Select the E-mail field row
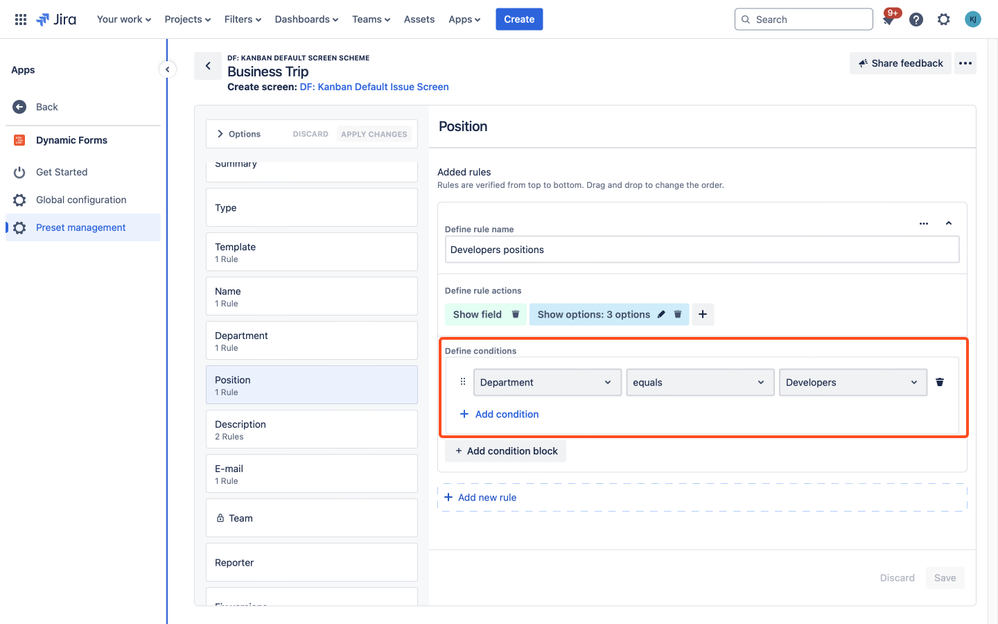This screenshot has height=624, width=998. [x=311, y=474]
